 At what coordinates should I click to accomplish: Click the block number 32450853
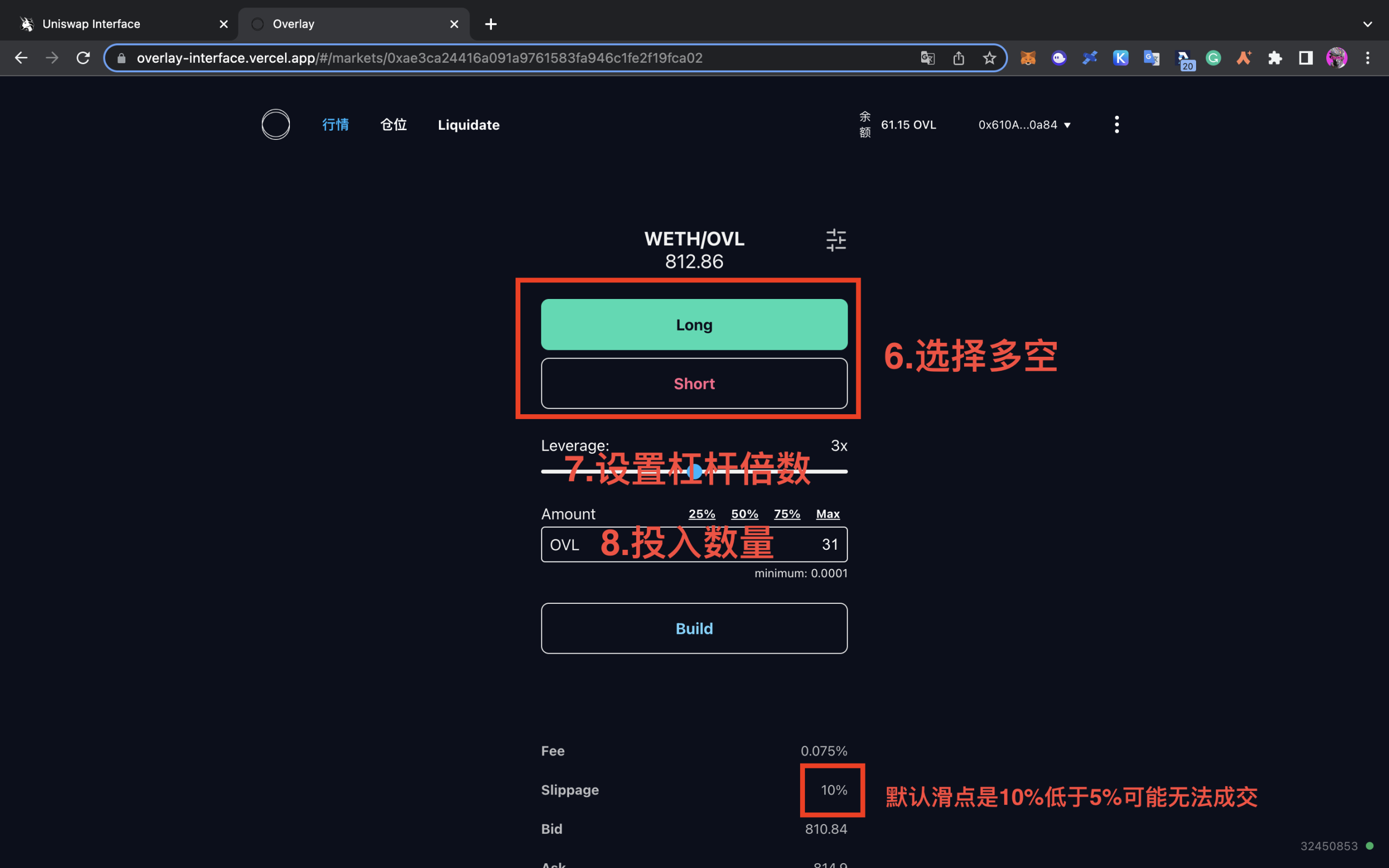tap(1329, 845)
